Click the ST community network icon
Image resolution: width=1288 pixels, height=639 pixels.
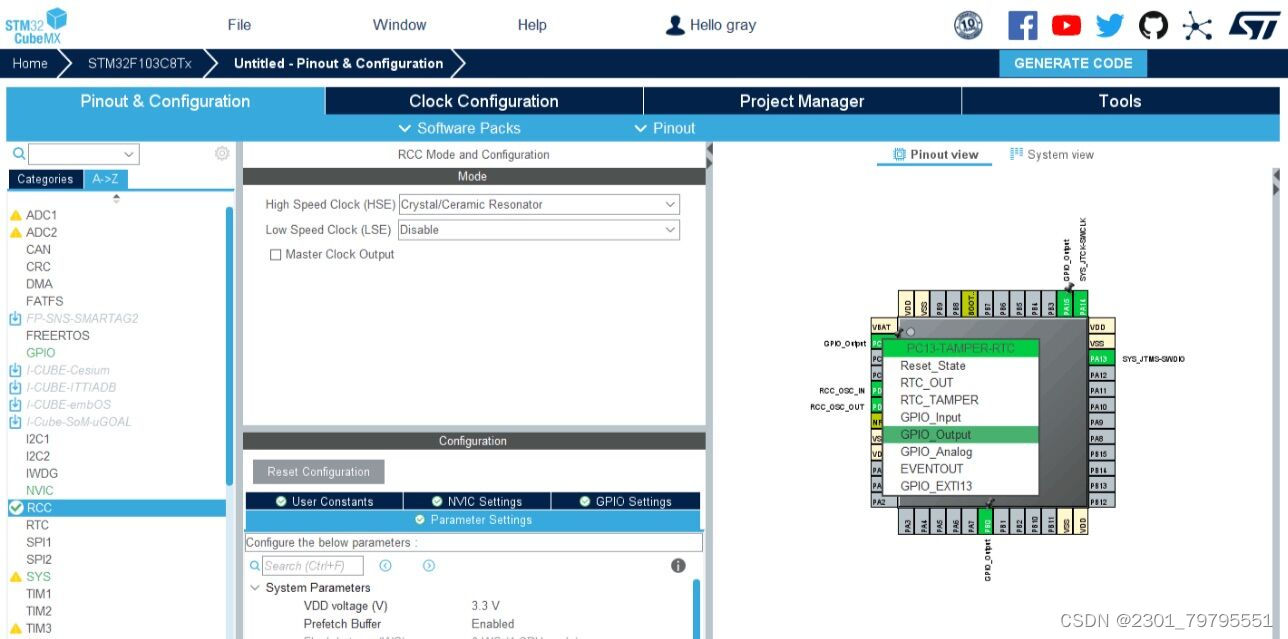pos(1197,25)
